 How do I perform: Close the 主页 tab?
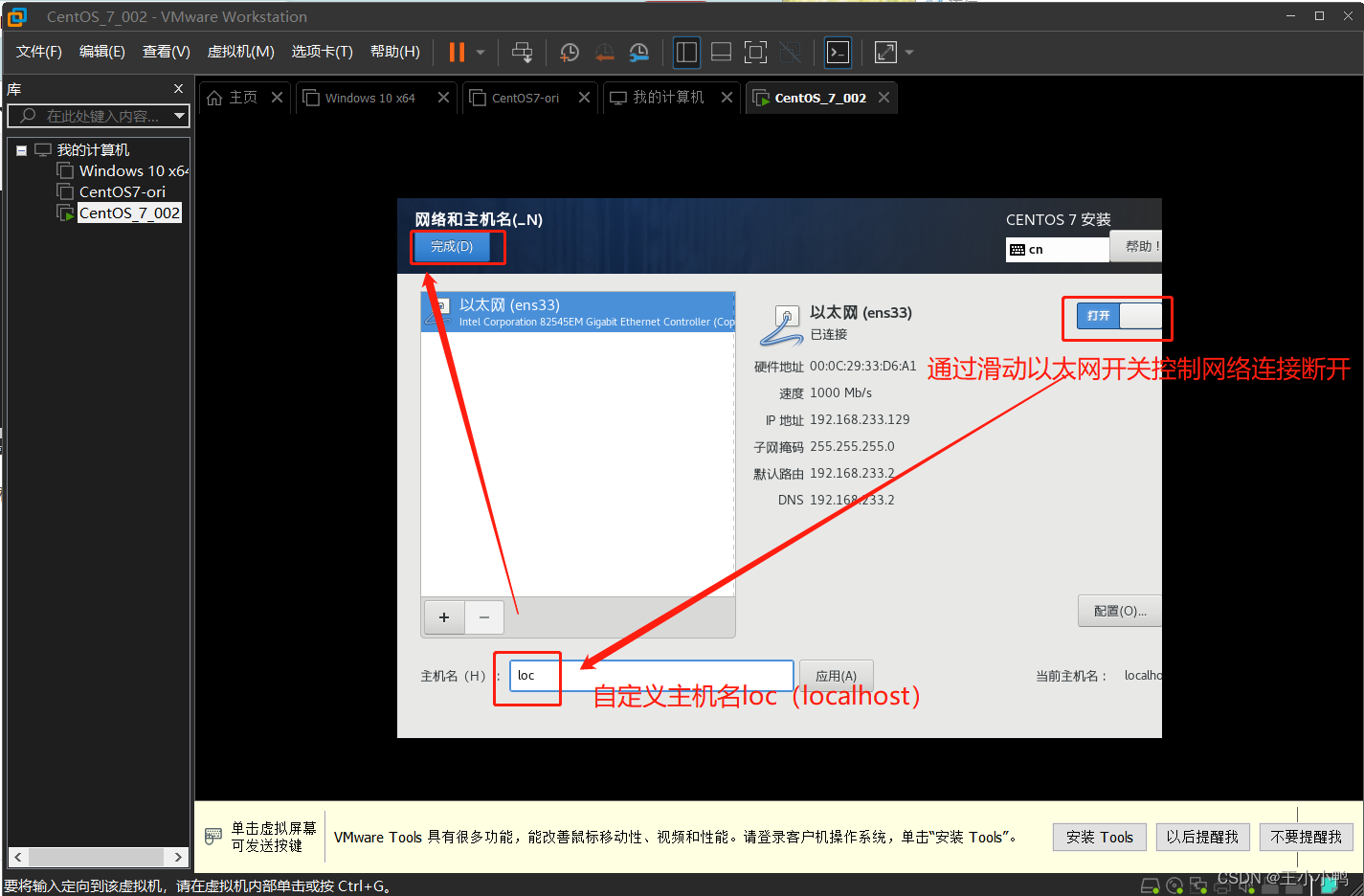tap(277, 98)
